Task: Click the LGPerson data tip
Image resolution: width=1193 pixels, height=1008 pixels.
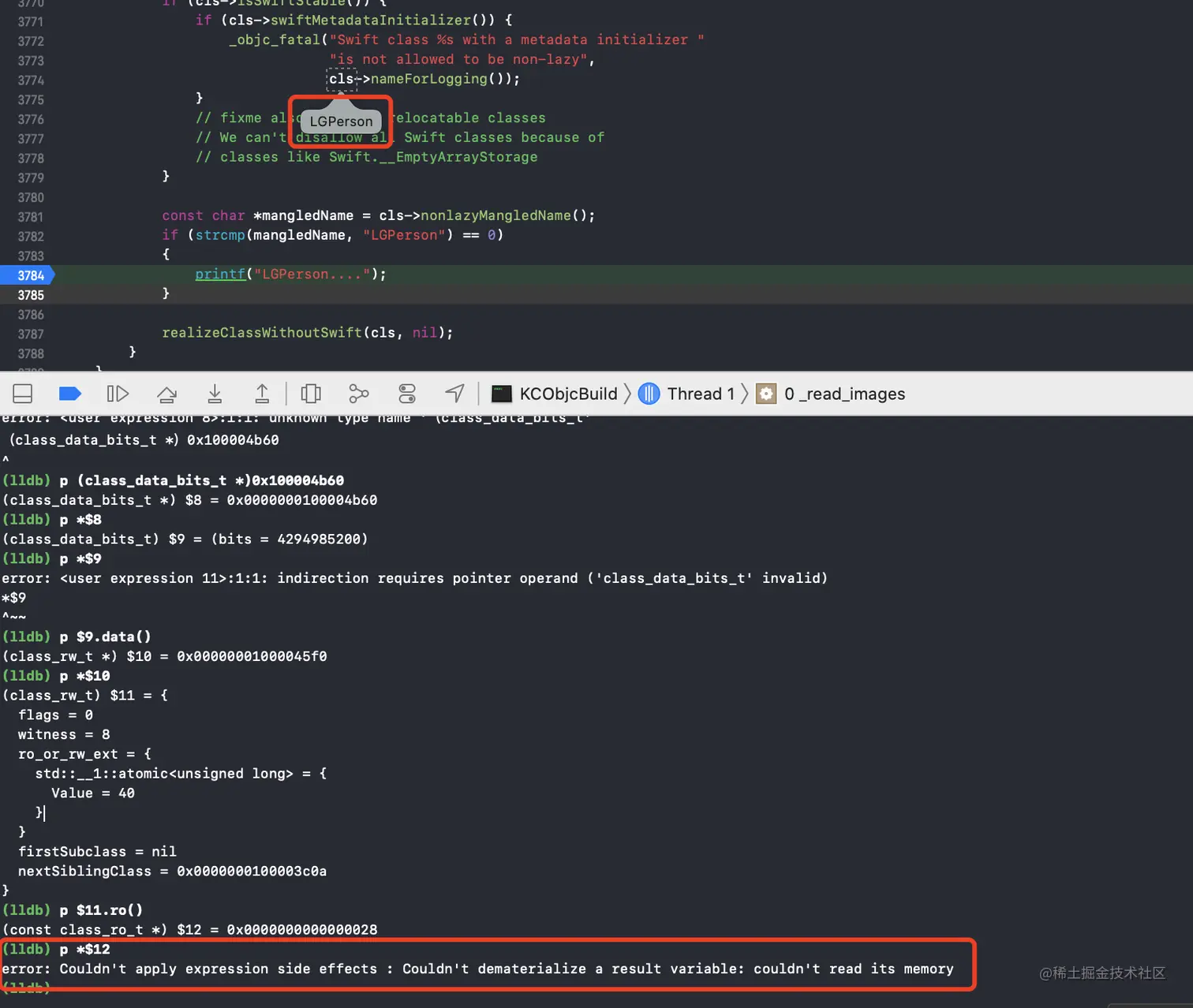Action: [x=341, y=121]
